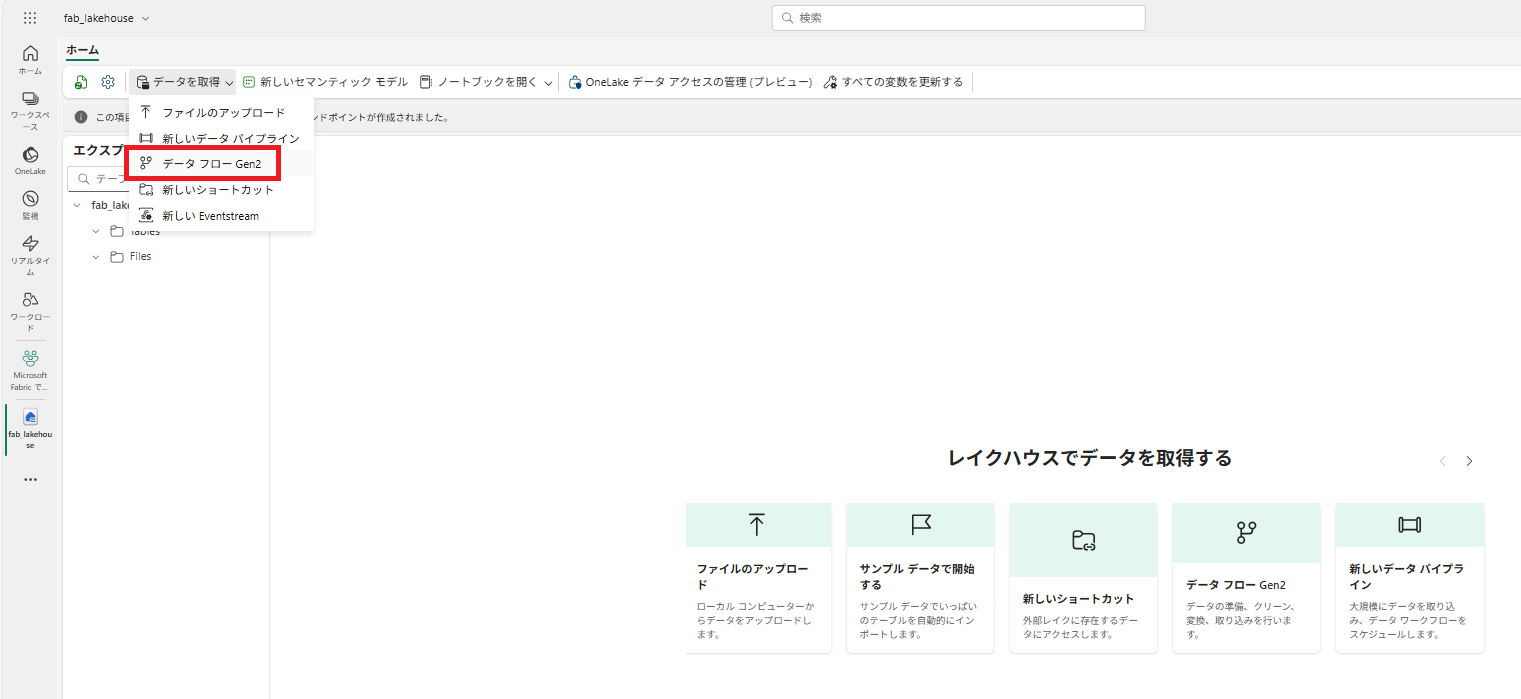Open OneLake in the left sidebar

(x=30, y=160)
